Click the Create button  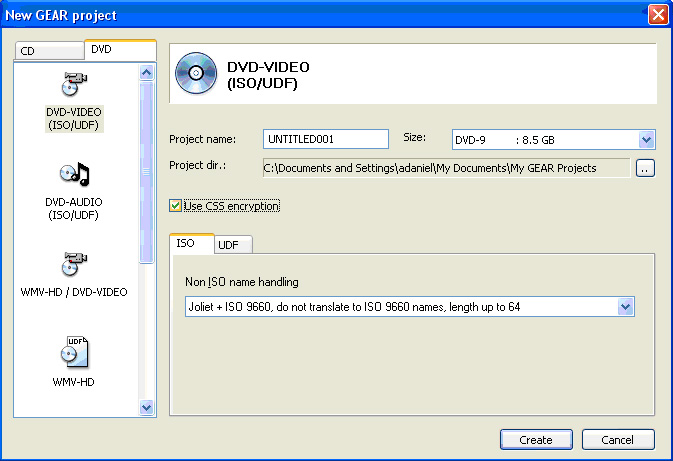[x=536, y=440]
